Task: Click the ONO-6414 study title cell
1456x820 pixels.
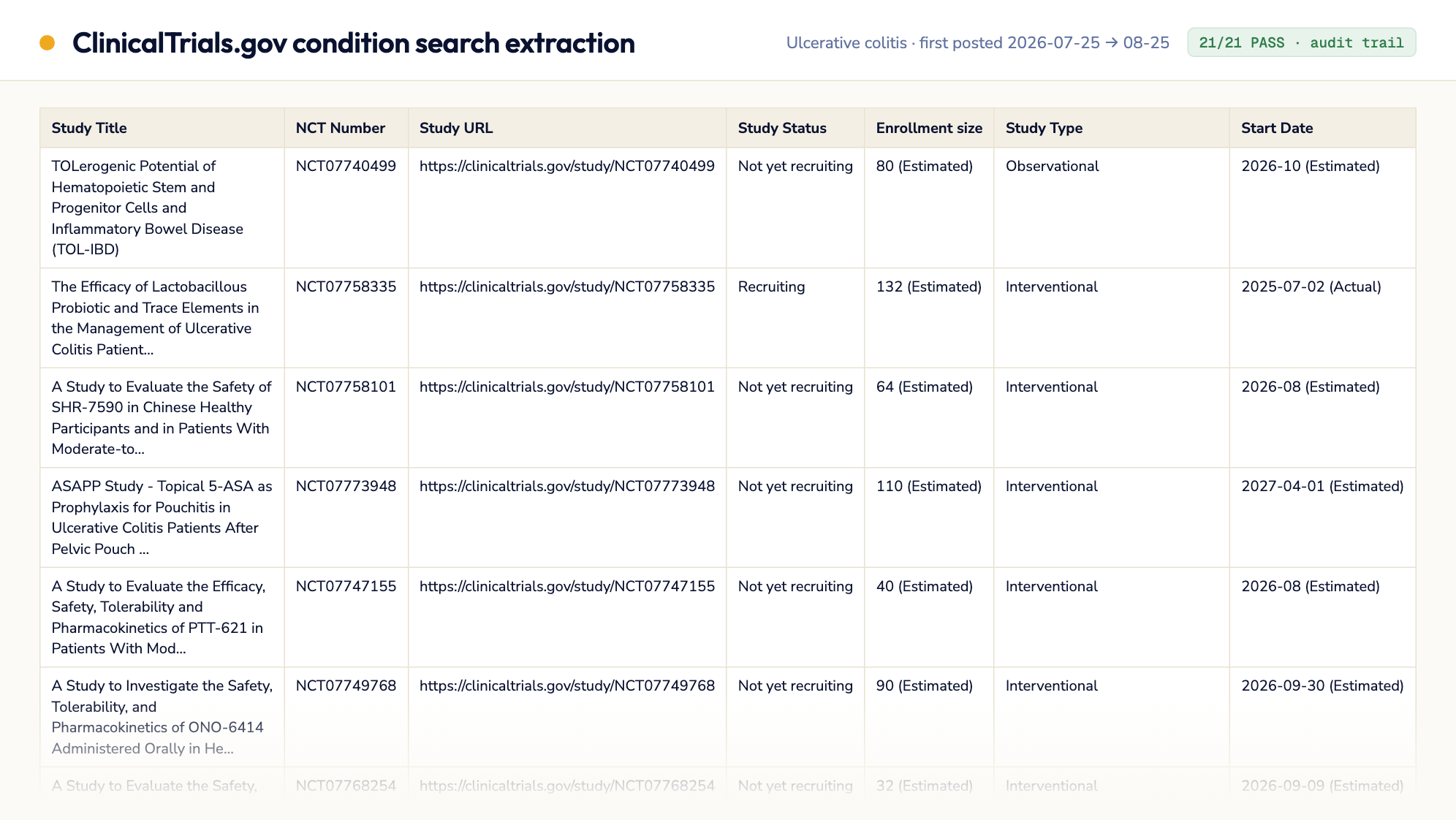Action: 162,717
